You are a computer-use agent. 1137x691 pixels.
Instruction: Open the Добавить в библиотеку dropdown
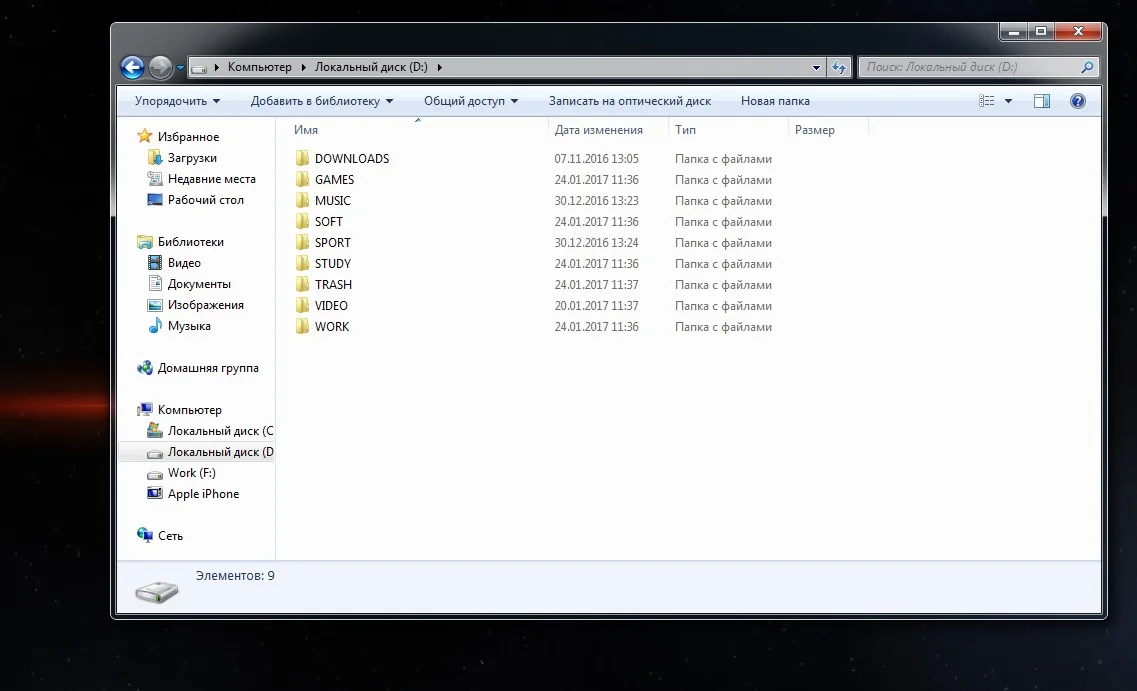(x=321, y=101)
